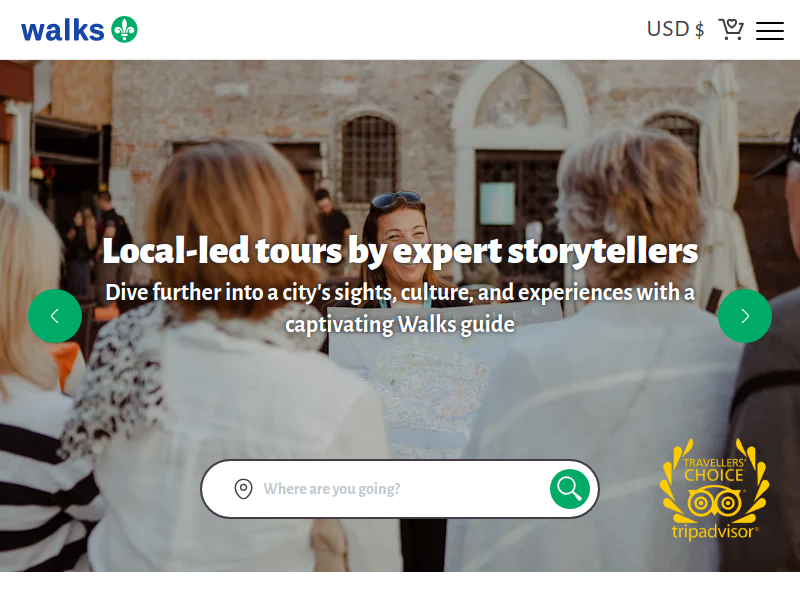Screen dimensions: 800x600
Task: Focus the 'Where are you going?' search field
Action: 401,489
